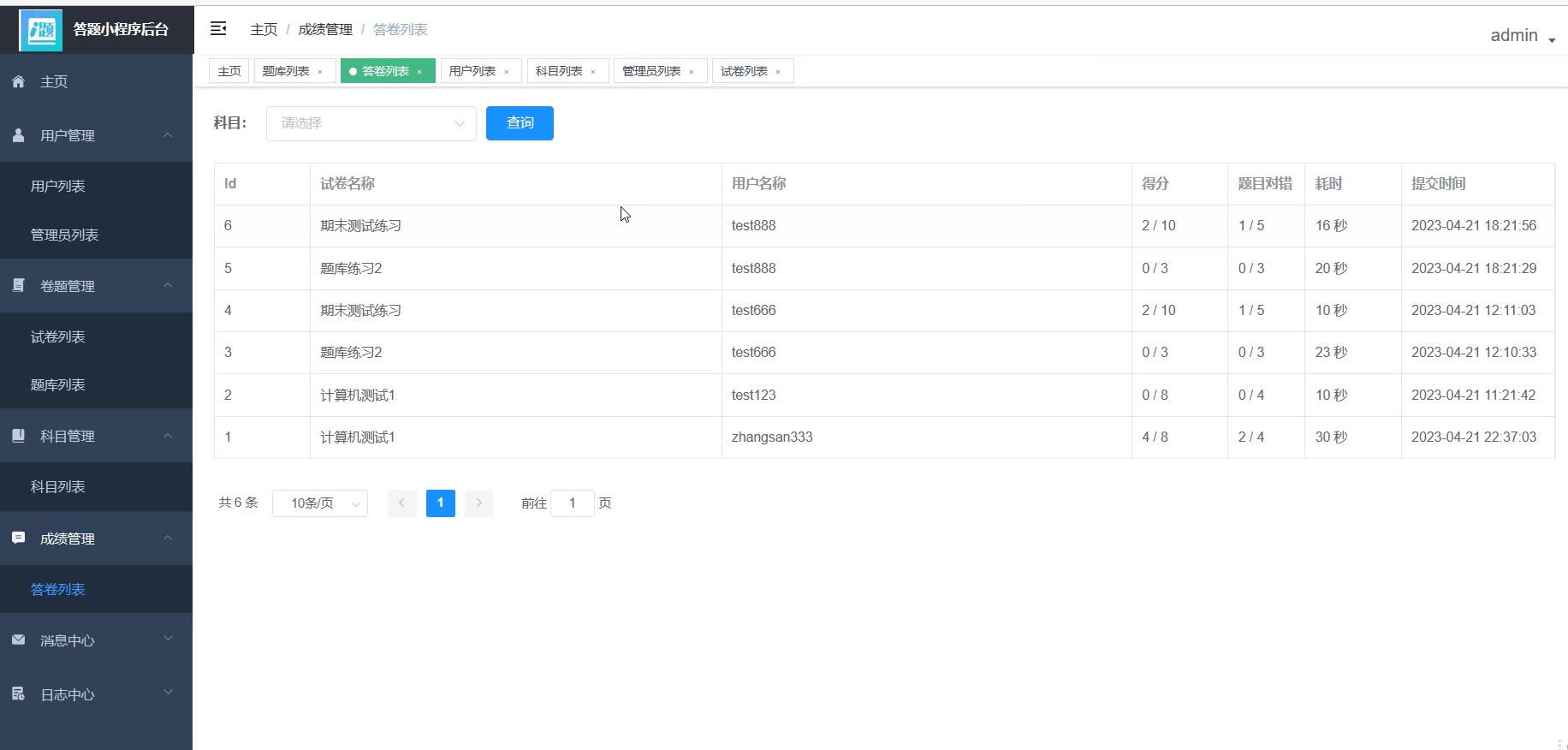The width and height of the screenshot is (1568, 750).
Task: Open 题库列表 in the sidebar
Action: pos(58,384)
